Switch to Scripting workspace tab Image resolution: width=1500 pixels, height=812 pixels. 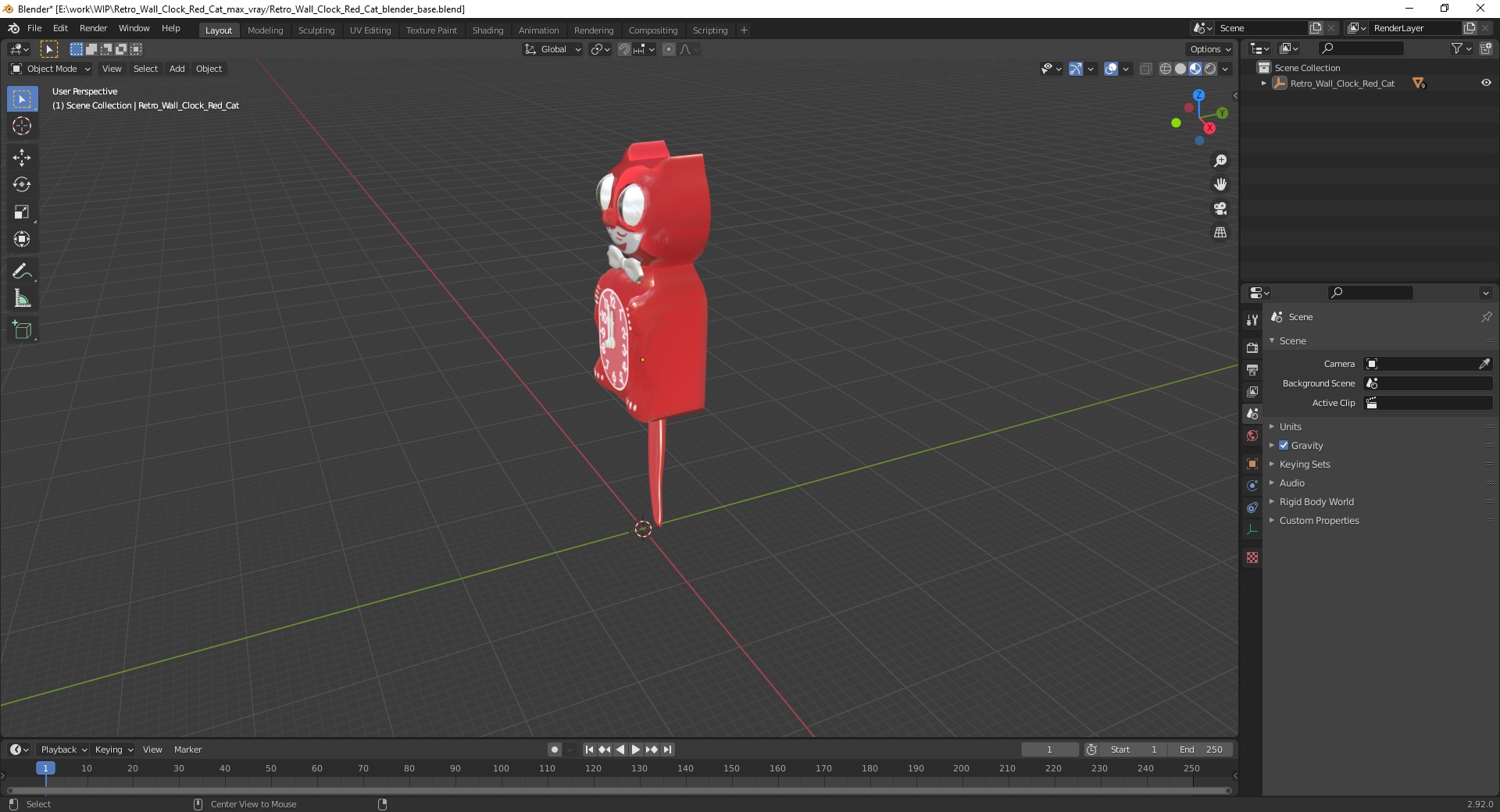click(x=709, y=30)
